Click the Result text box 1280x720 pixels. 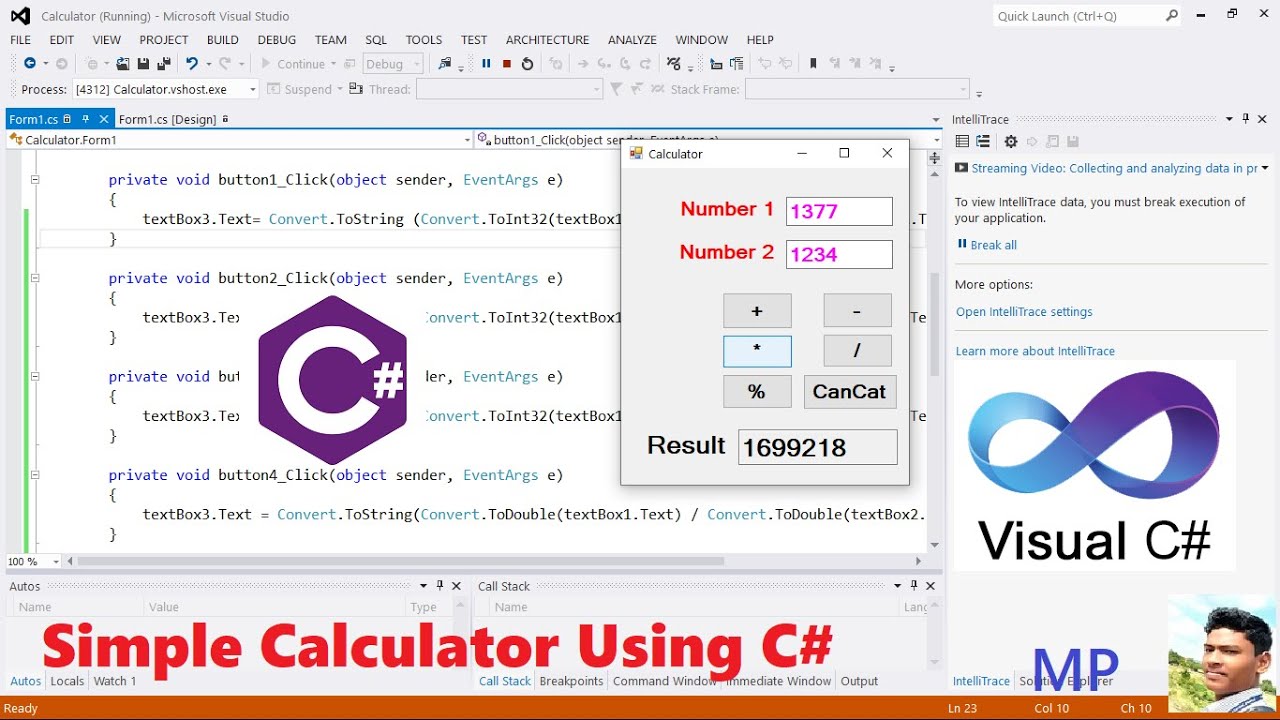click(x=818, y=447)
